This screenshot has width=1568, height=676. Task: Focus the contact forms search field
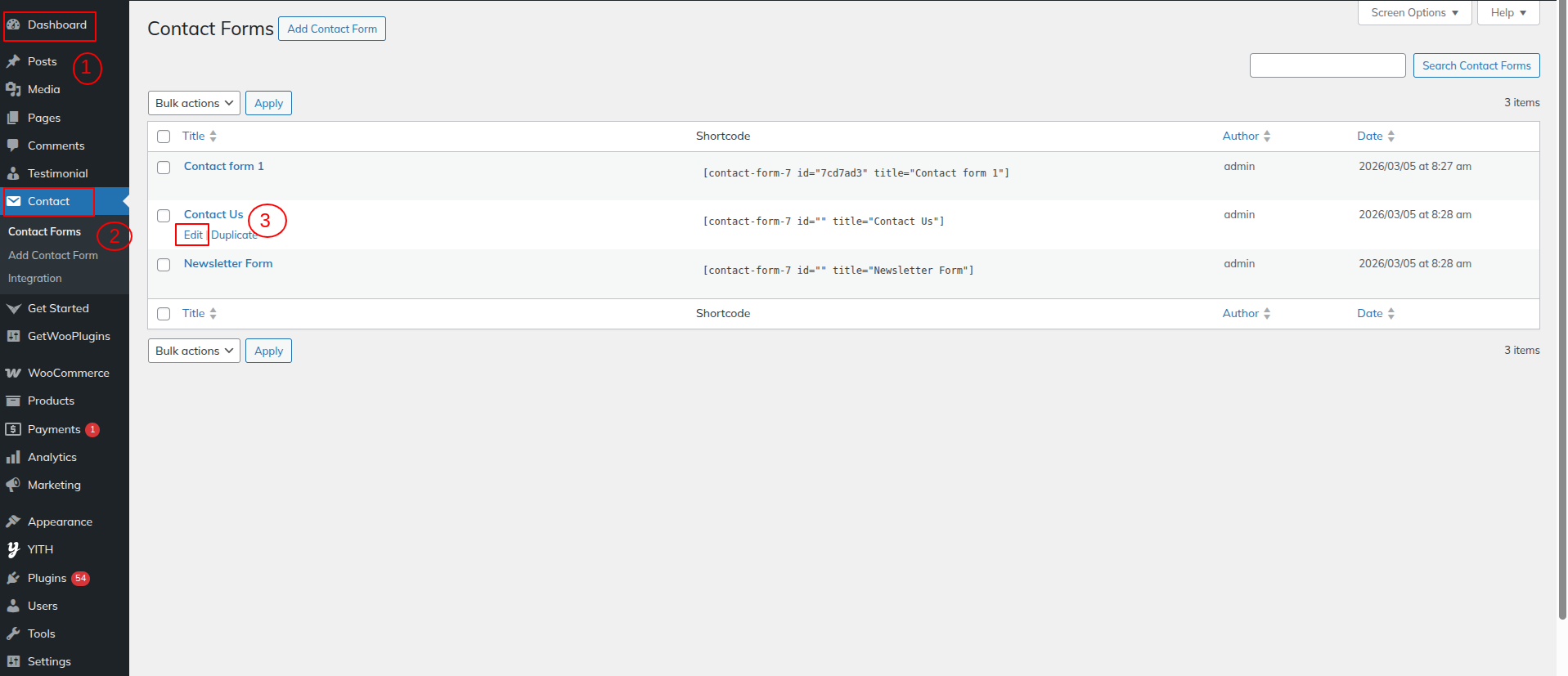[1327, 65]
